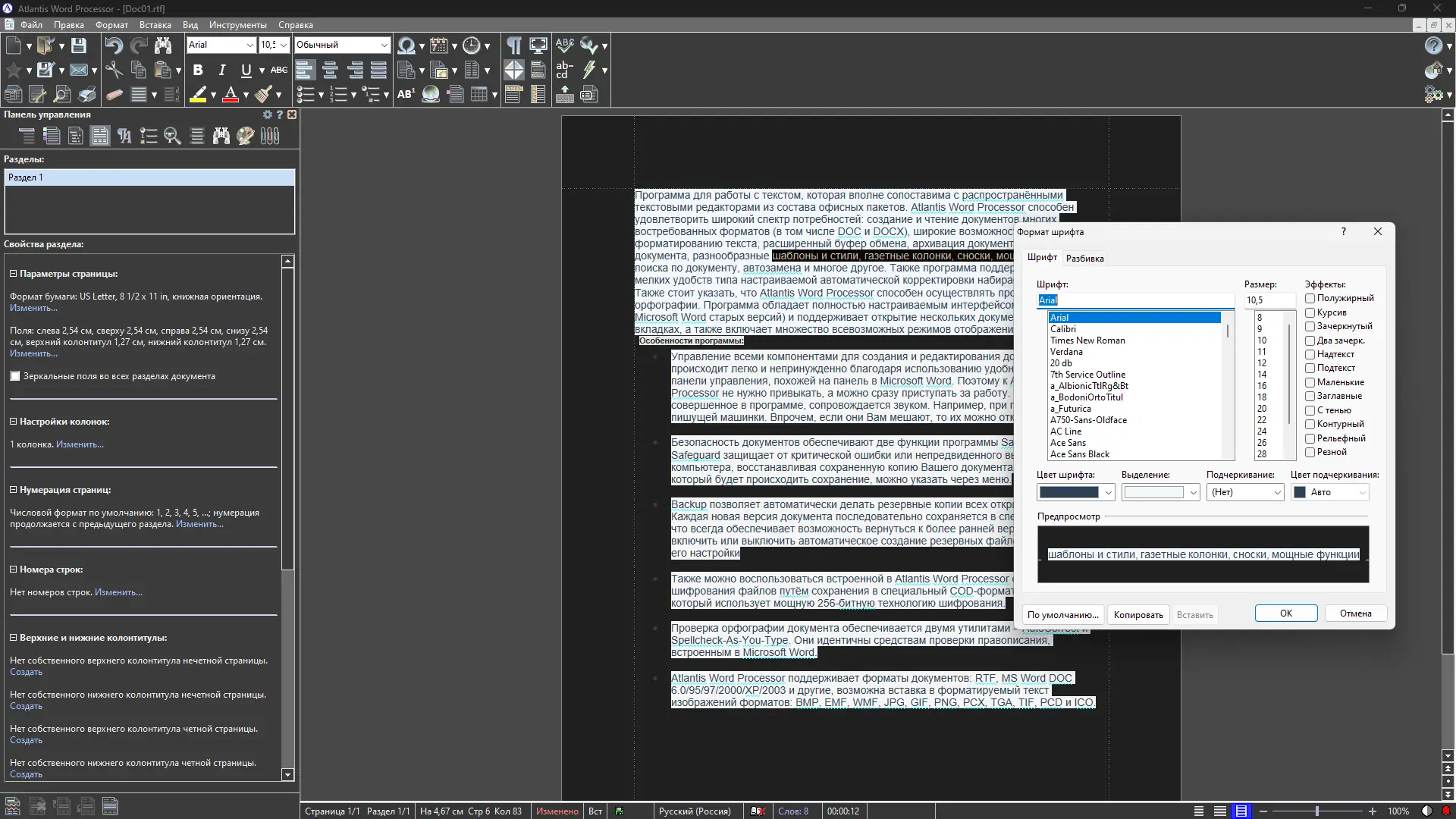Open Find with the binoculars icon
The width and height of the screenshot is (1456, 819).
(162, 45)
